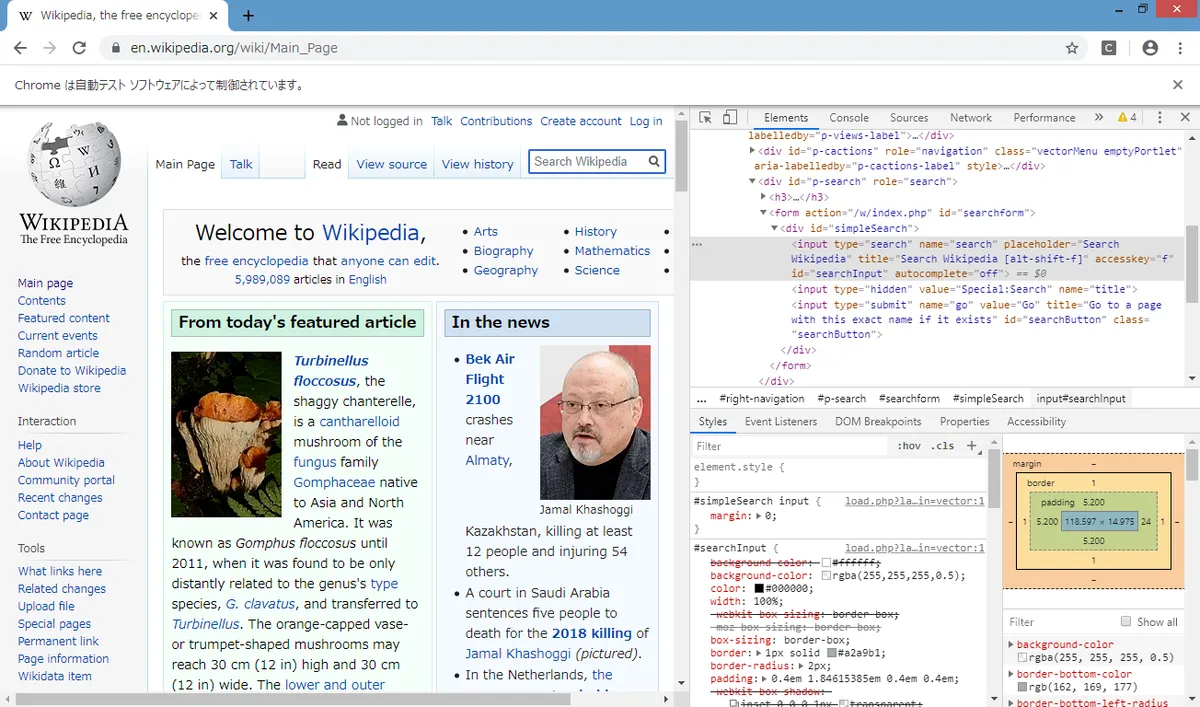Select Random article in the sidebar

pos(58,353)
